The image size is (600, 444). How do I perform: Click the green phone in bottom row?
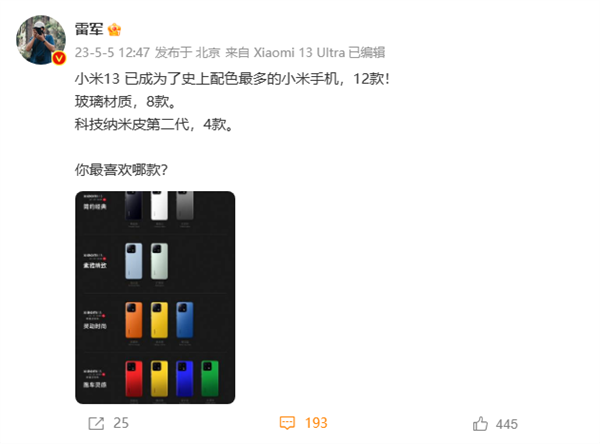pos(210,379)
